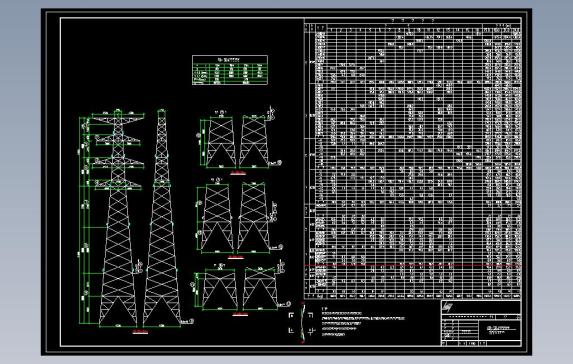This screenshot has width=573, height=364.
Task: Select the red horizontal line across the schedule
Action: click(413, 266)
